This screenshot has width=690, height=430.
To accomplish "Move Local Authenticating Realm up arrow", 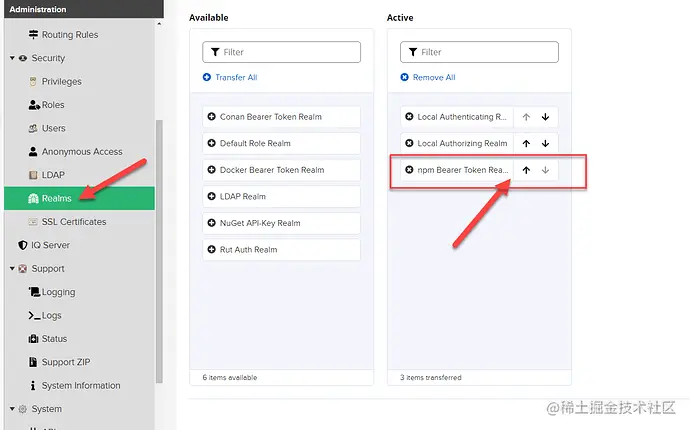I will pyautogui.click(x=526, y=117).
